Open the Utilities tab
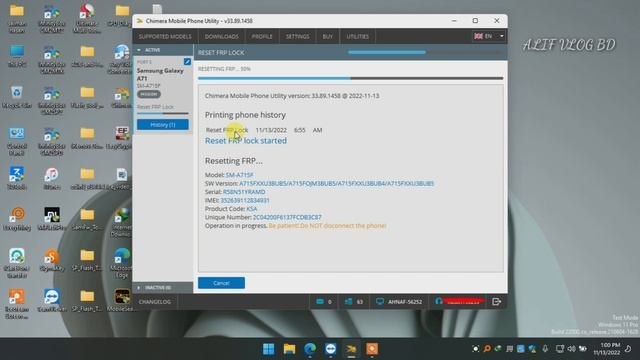640x360 pixels. [x=358, y=36]
